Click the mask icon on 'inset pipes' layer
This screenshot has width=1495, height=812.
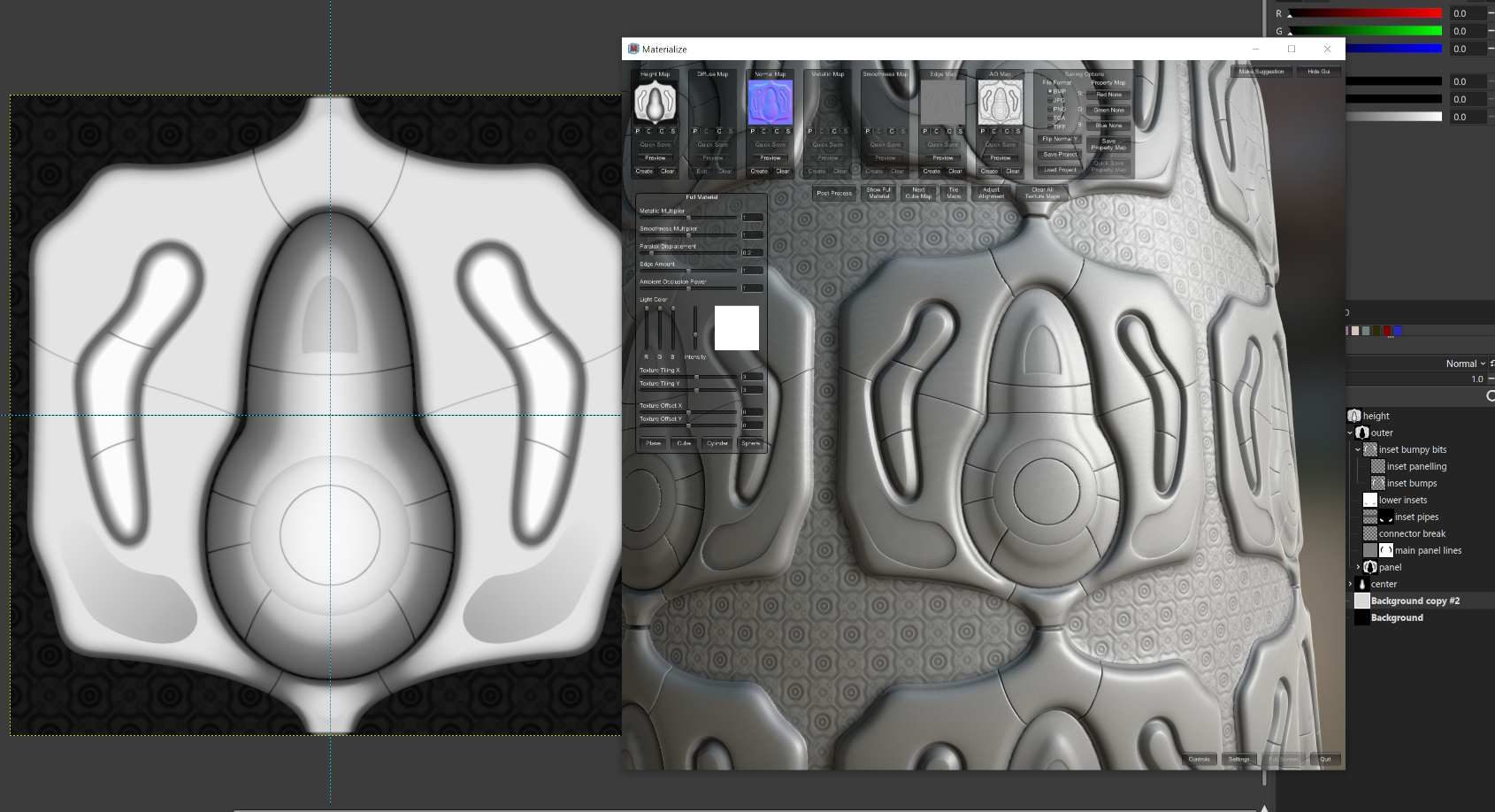[x=1386, y=517]
